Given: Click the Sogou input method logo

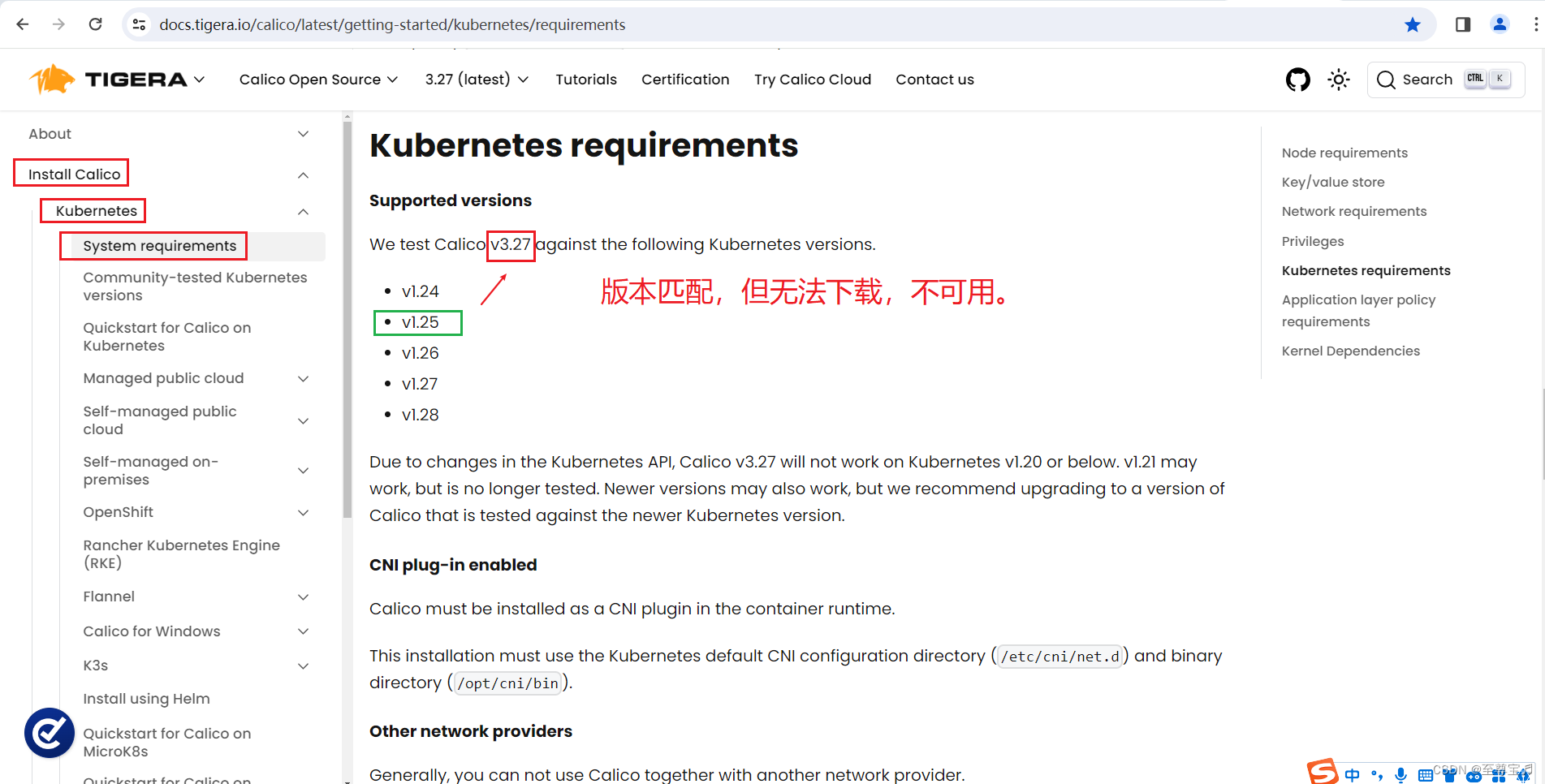Looking at the screenshot, I should coord(1323,772).
